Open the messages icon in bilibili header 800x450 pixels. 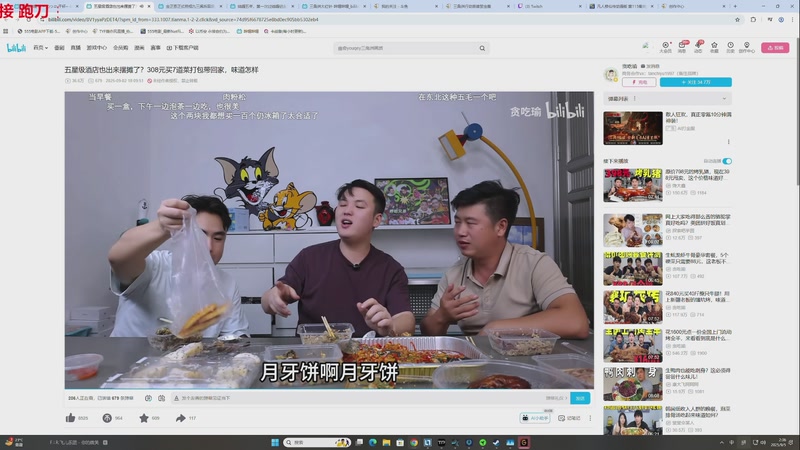pyautogui.click(x=682, y=47)
